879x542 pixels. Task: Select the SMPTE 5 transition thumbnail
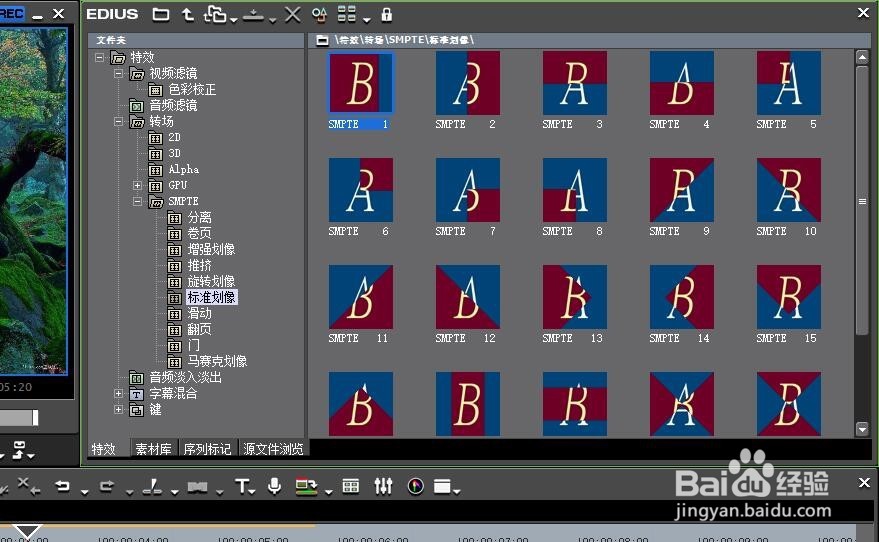click(x=789, y=83)
